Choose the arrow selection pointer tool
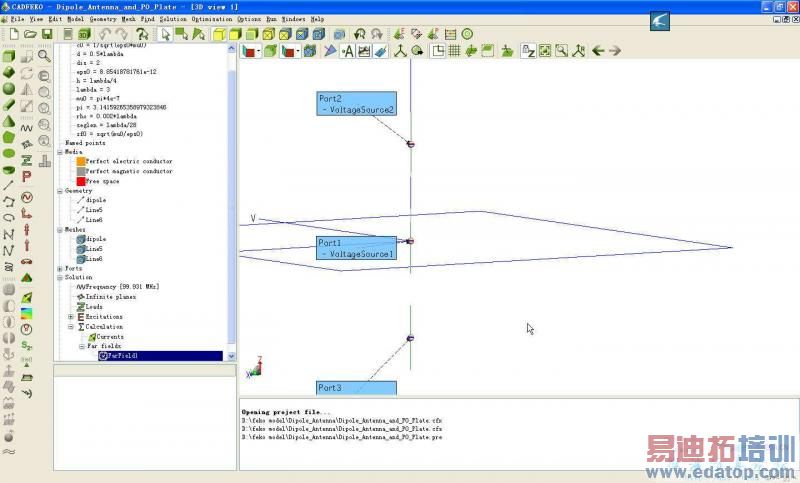Screen dimensions: 800x483 pyautogui.click(x=165, y=34)
